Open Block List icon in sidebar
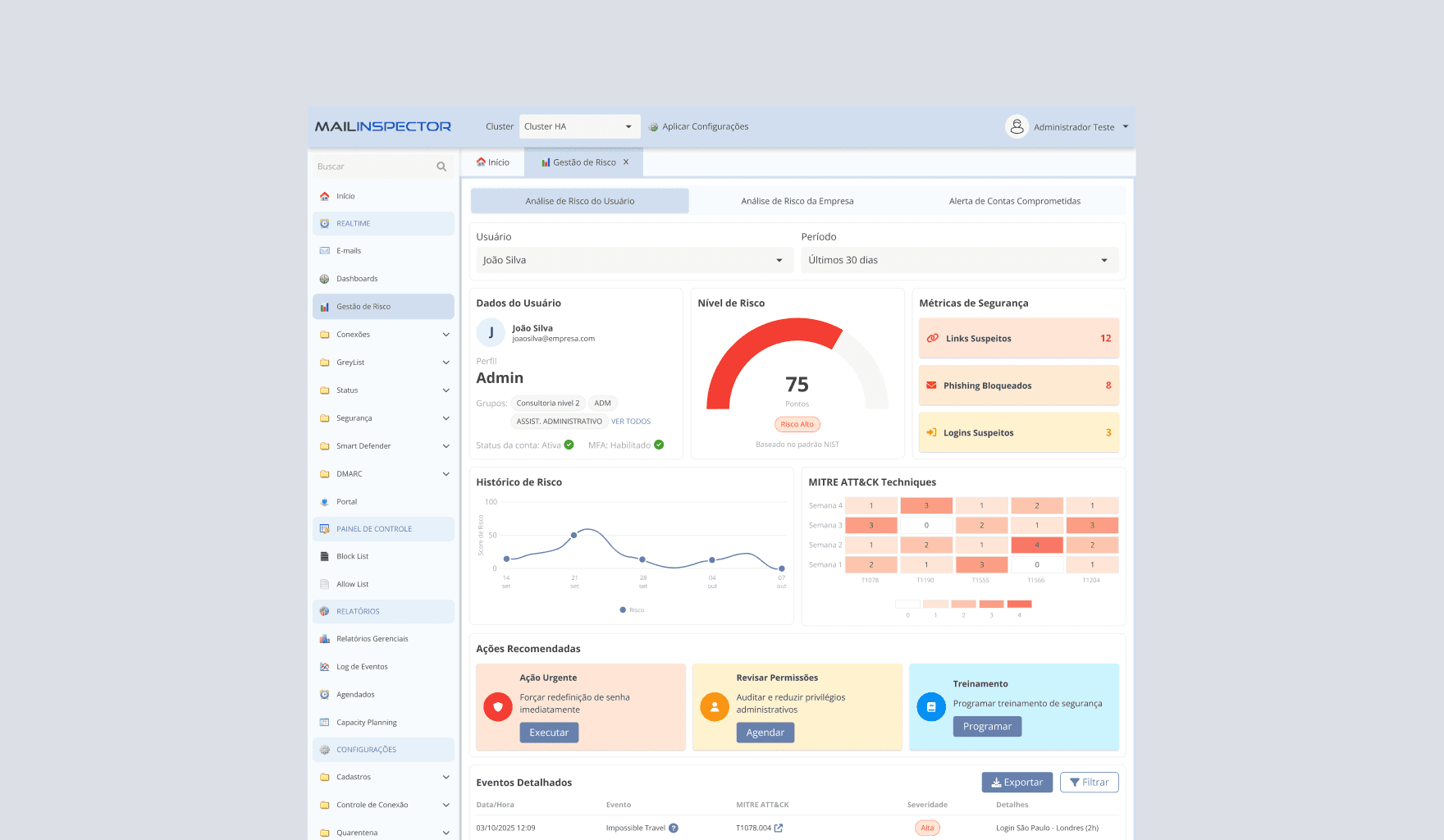Image resolution: width=1444 pixels, height=840 pixels. (325, 556)
